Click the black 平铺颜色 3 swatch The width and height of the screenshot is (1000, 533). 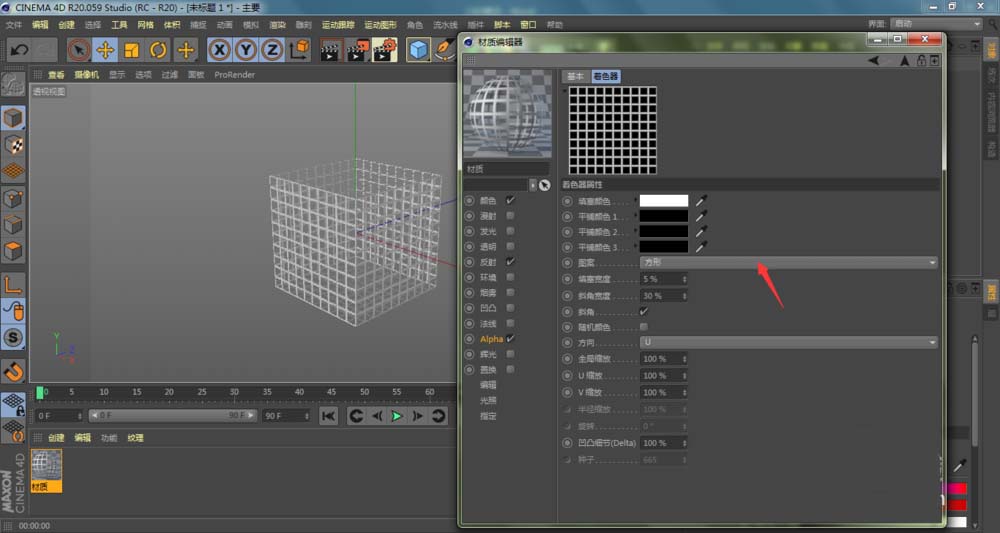(x=664, y=247)
